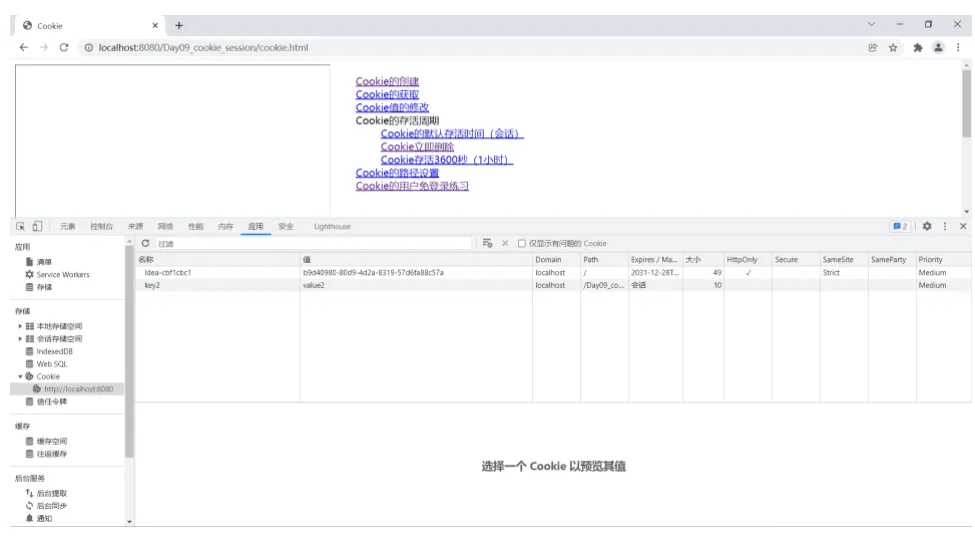Expand the 本地存储空间 local storage node

20,326
